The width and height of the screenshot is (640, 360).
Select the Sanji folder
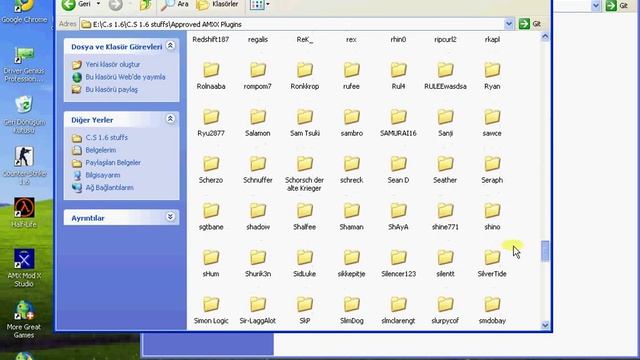[x=445, y=122]
